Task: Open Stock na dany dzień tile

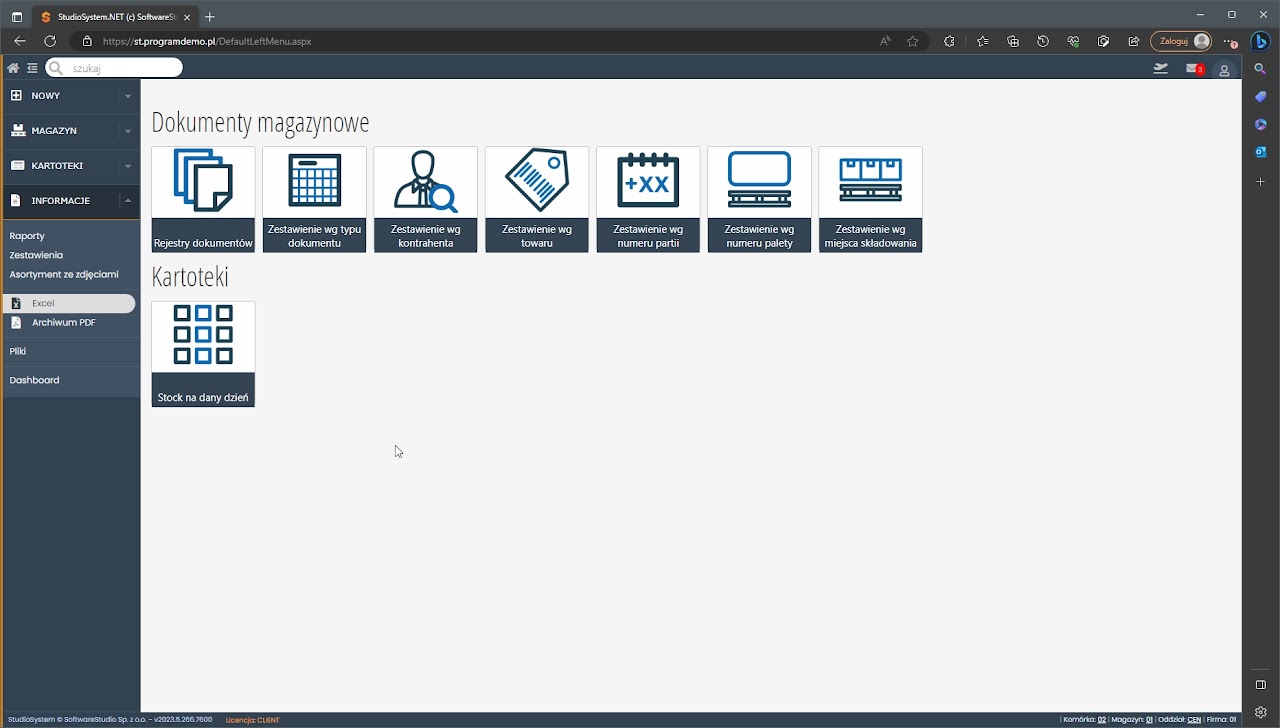Action: pos(203,354)
